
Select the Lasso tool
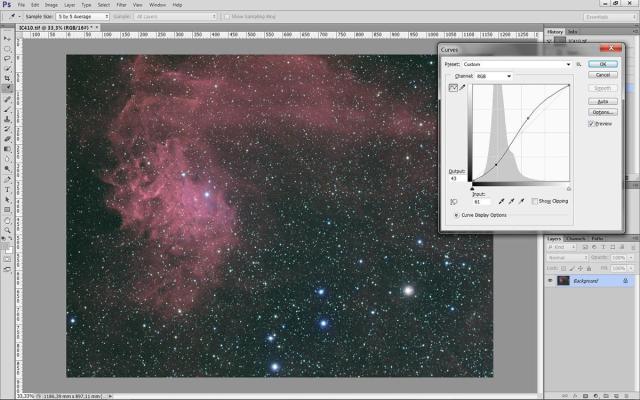(7, 57)
